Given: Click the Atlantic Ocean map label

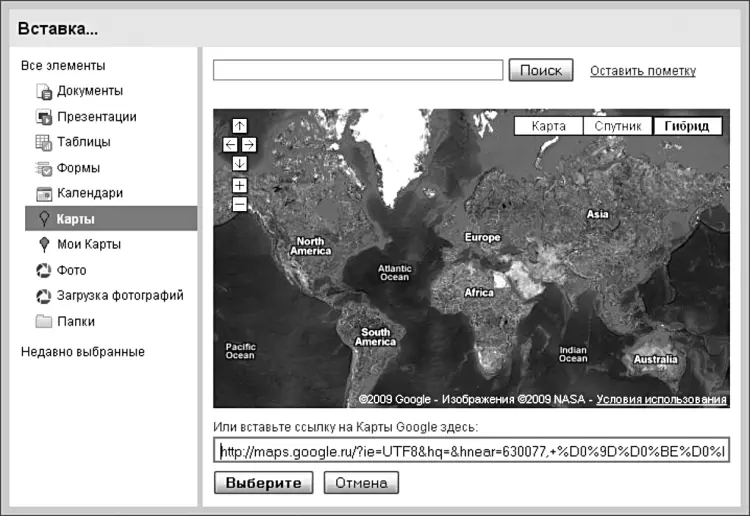Looking at the screenshot, I should pyautogui.click(x=395, y=273).
